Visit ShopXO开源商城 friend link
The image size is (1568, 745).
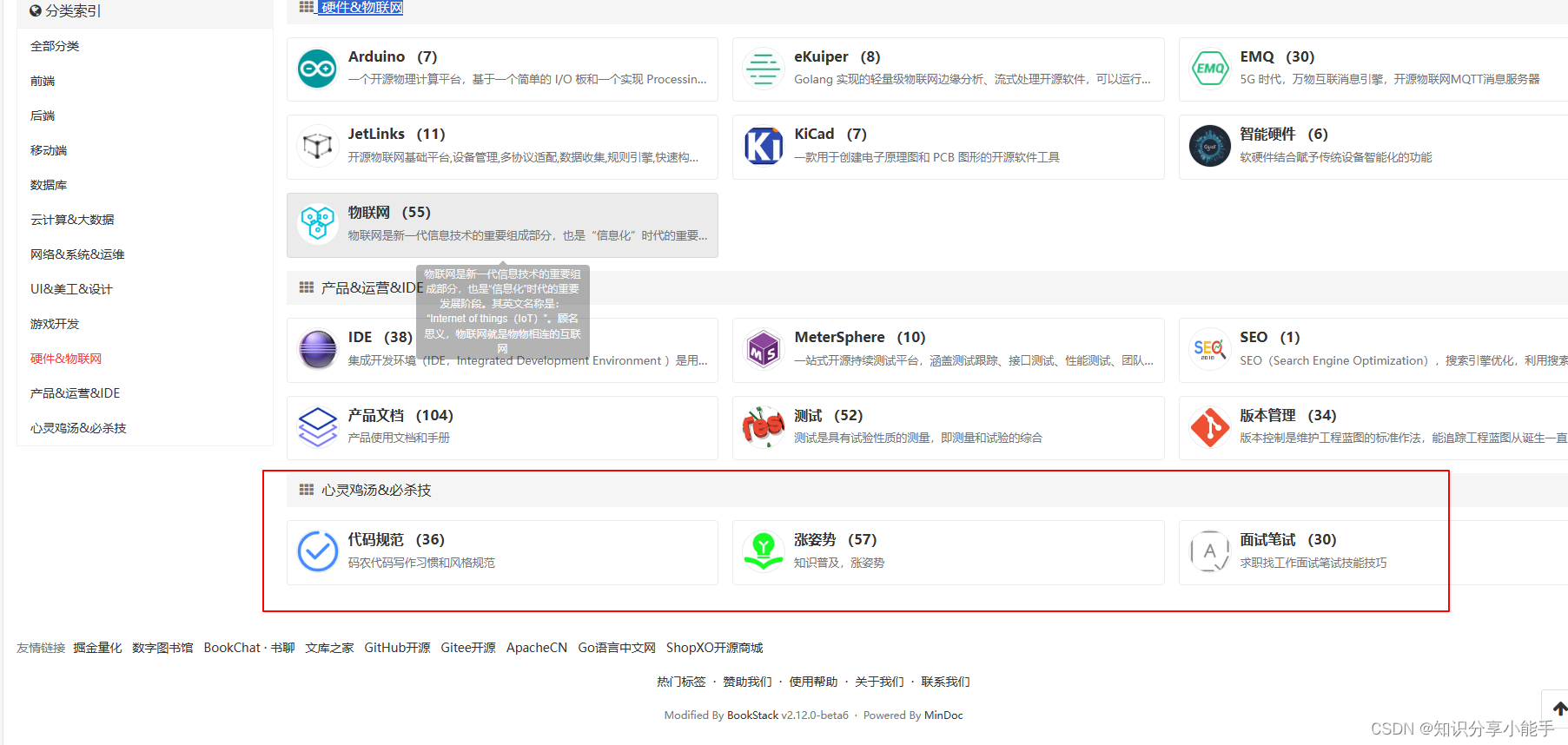click(714, 648)
